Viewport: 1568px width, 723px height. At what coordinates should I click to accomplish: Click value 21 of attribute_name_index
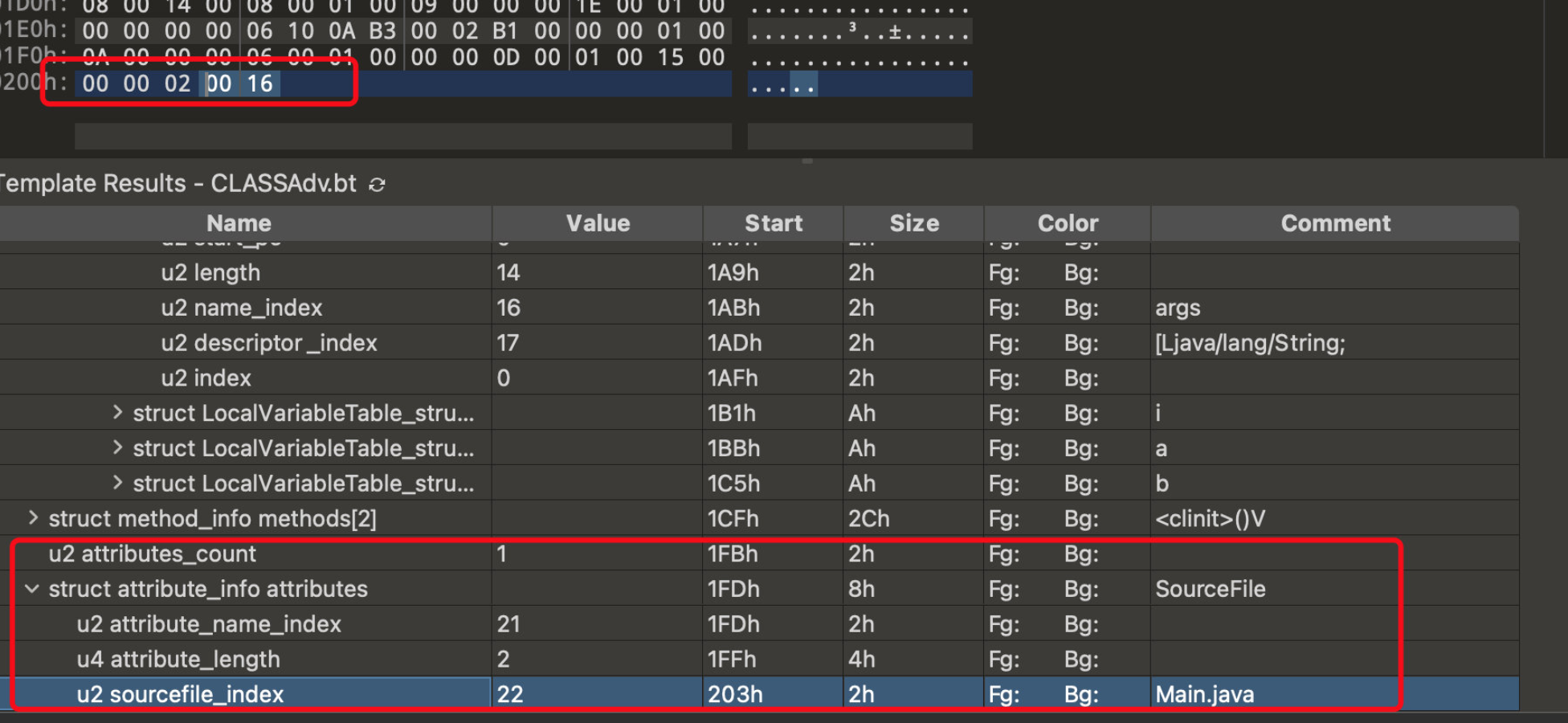pyautogui.click(x=508, y=624)
